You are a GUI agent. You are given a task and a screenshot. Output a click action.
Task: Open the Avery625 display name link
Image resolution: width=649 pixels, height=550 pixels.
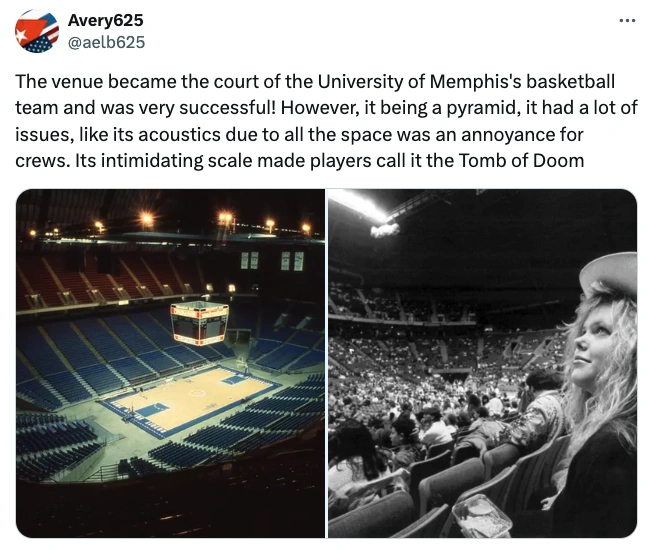pyautogui.click(x=105, y=20)
